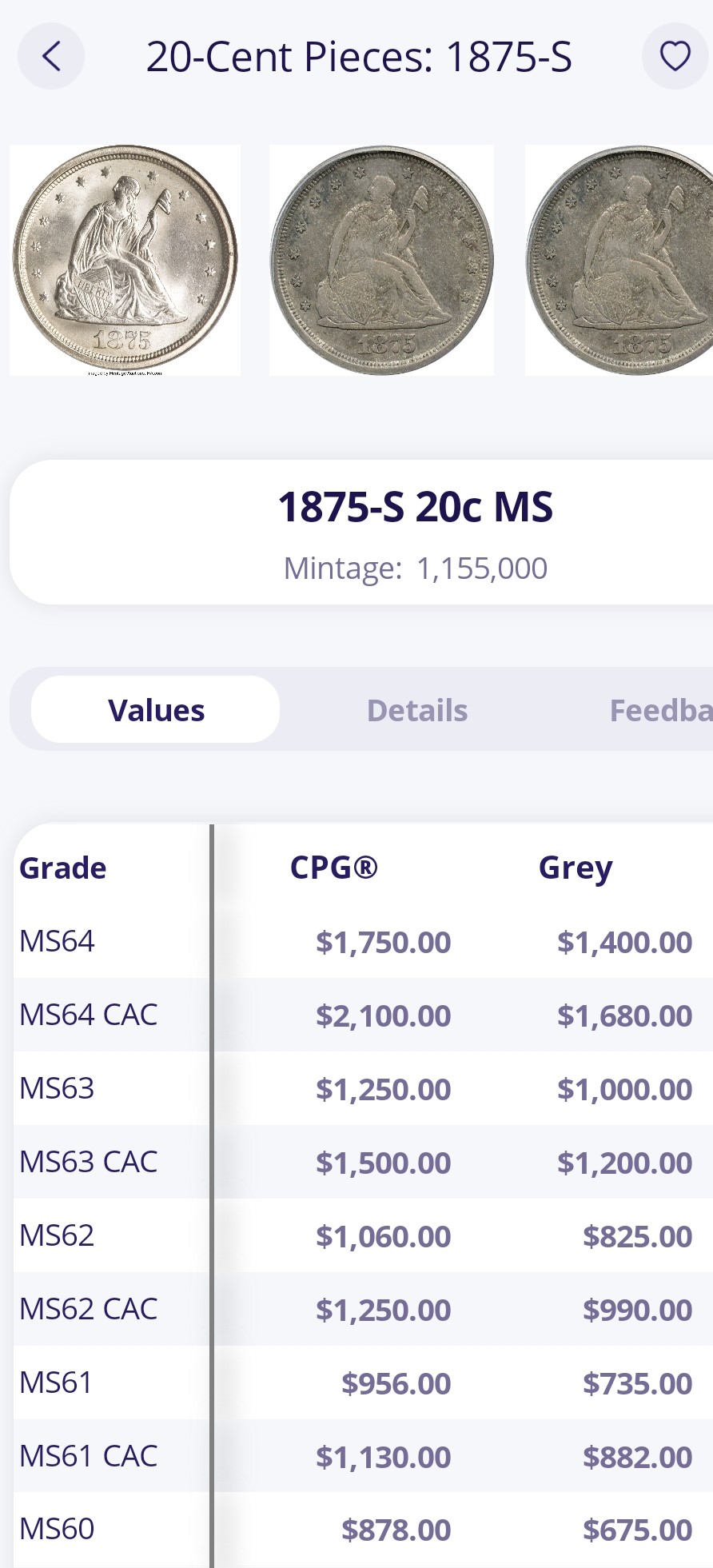This screenshot has height=1568, width=713.
Task: Tap the CPG® column header
Action: (x=333, y=868)
